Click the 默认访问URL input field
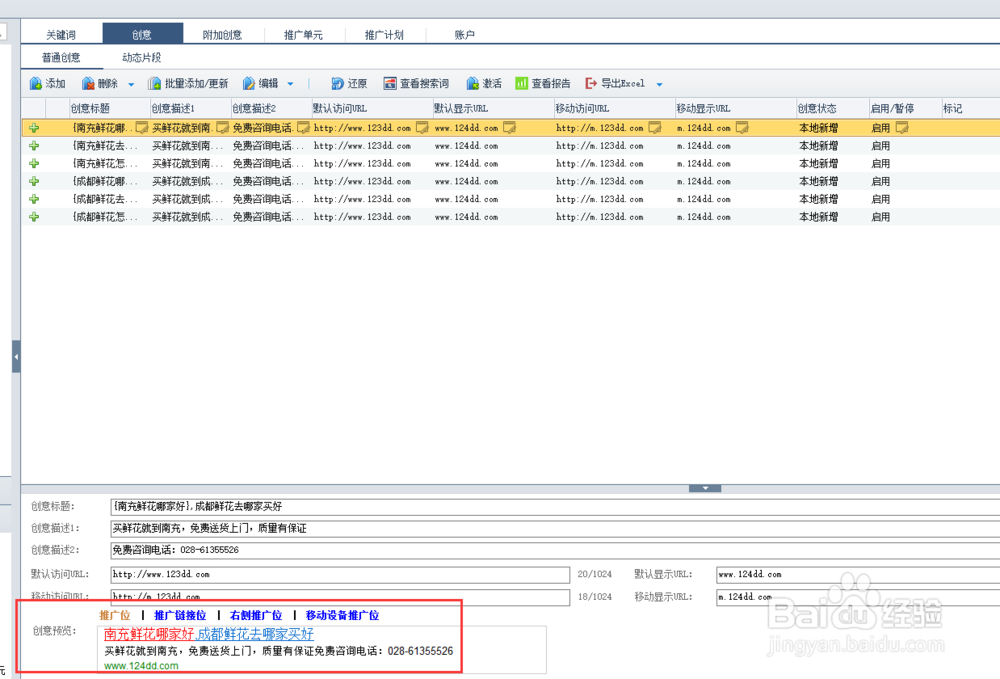Viewport: 1000px width, 679px height. click(x=340, y=575)
